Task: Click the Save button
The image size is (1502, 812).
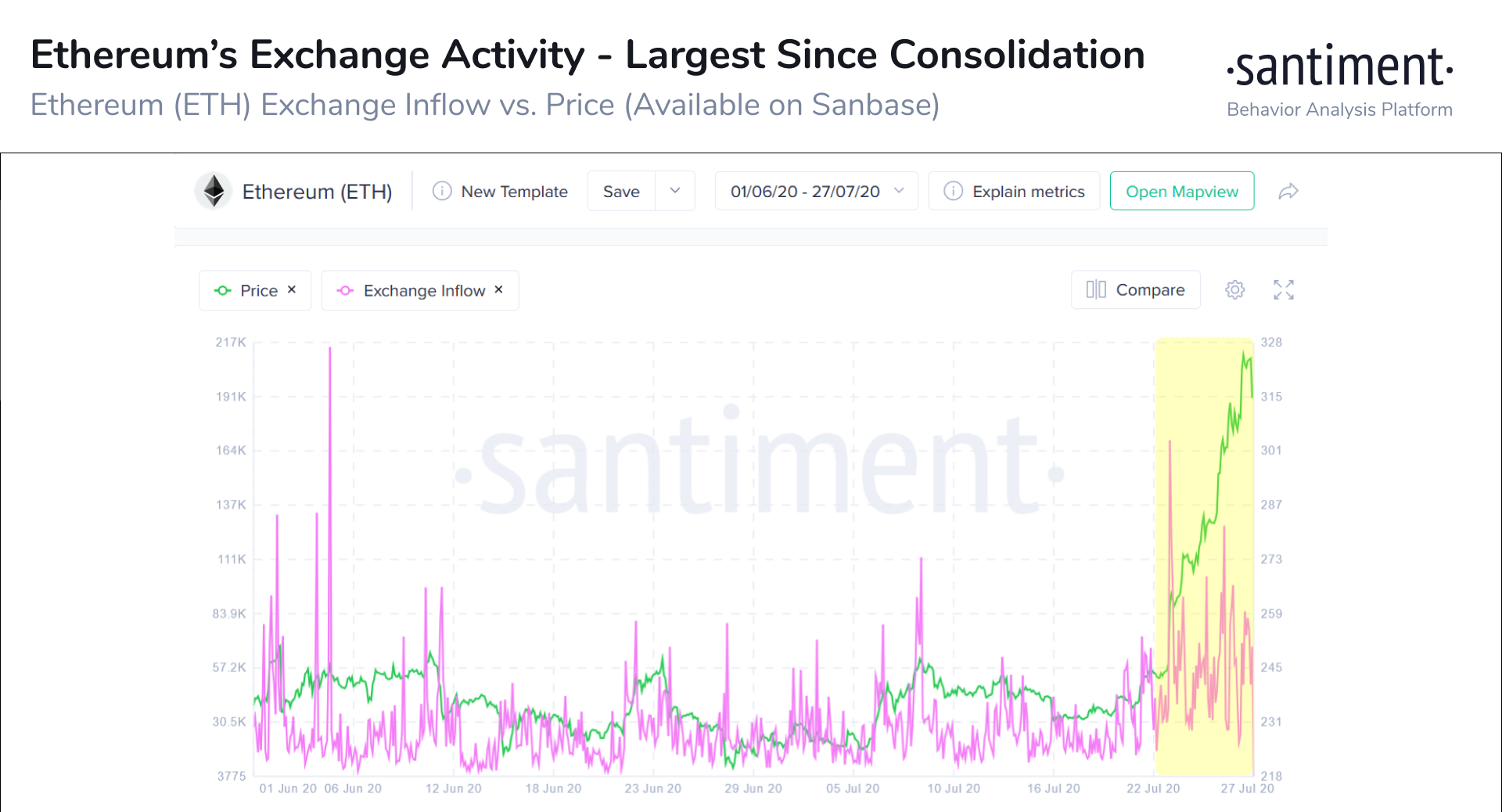Action: point(621,191)
